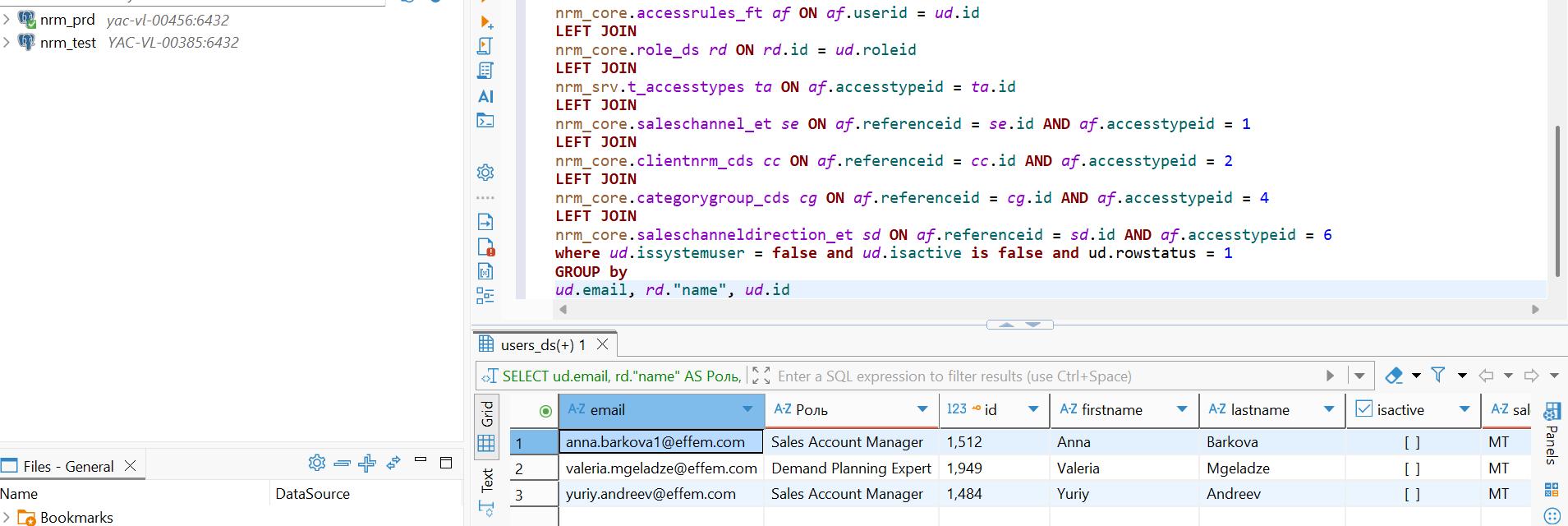Viewport: 1568px width, 526px height.
Task: Expand the nrm_prd database connection
Action: click(x=7, y=20)
